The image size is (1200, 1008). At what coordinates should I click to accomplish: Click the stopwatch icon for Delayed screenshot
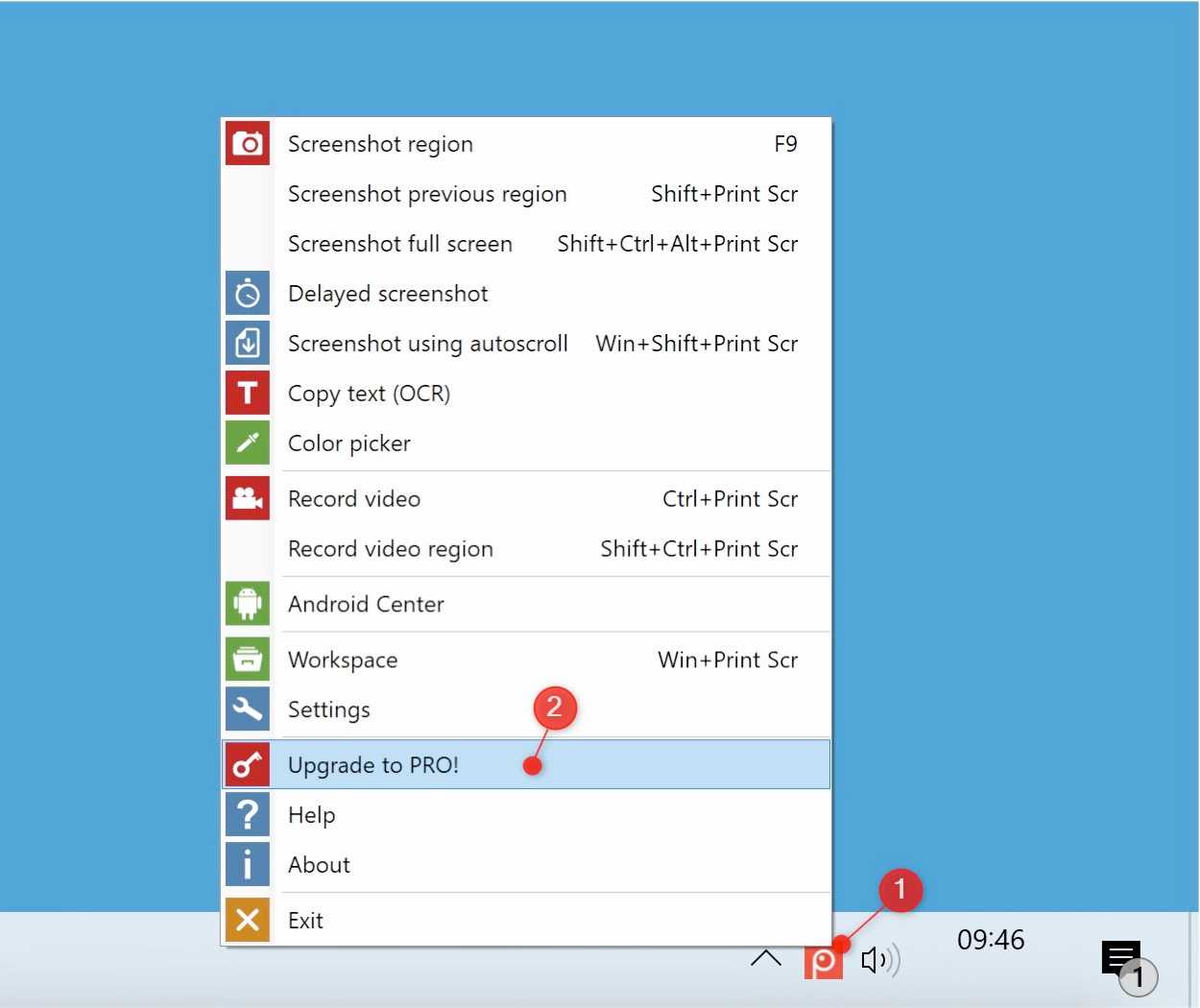point(248,294)
